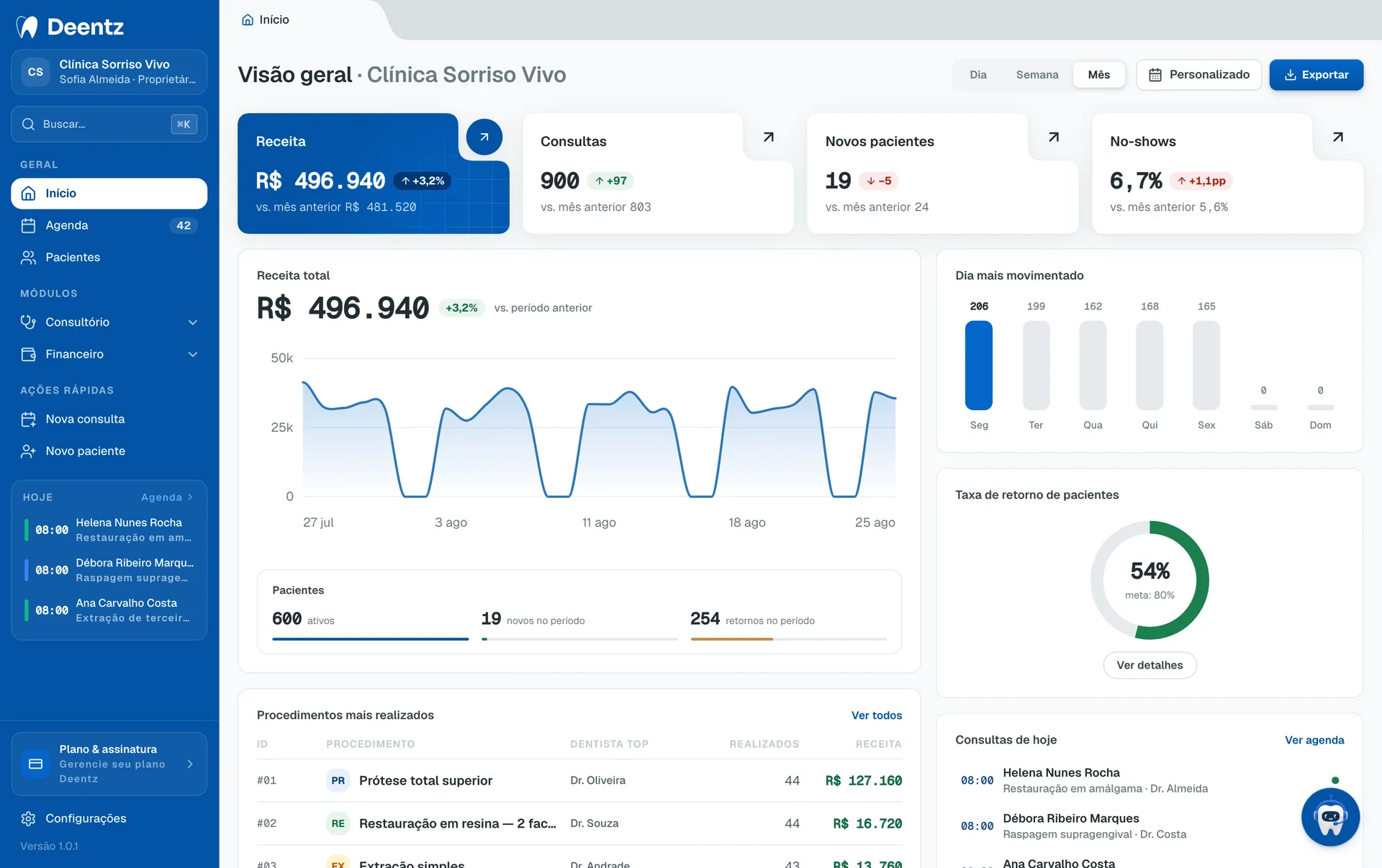Click the 42 badge next to Agenda

[x=184, y=225]
